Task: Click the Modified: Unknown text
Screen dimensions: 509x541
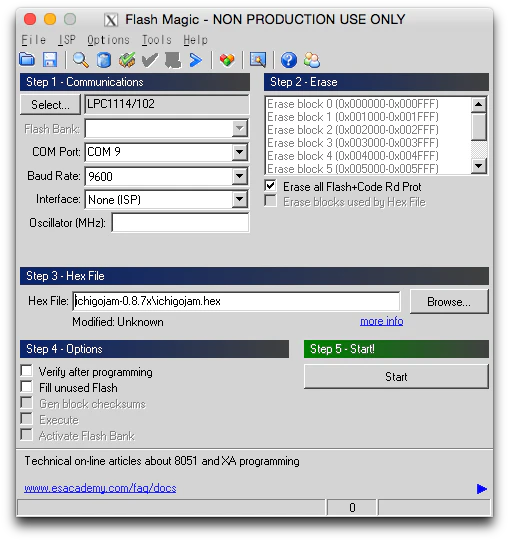Action: (x=118, y=322)
